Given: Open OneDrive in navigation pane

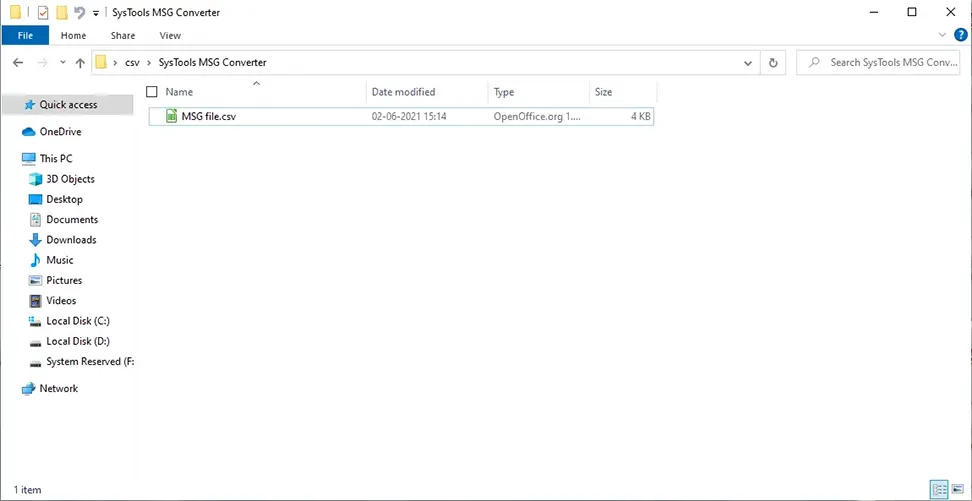Looking at the screenshot, I should [x=60, y=131].
